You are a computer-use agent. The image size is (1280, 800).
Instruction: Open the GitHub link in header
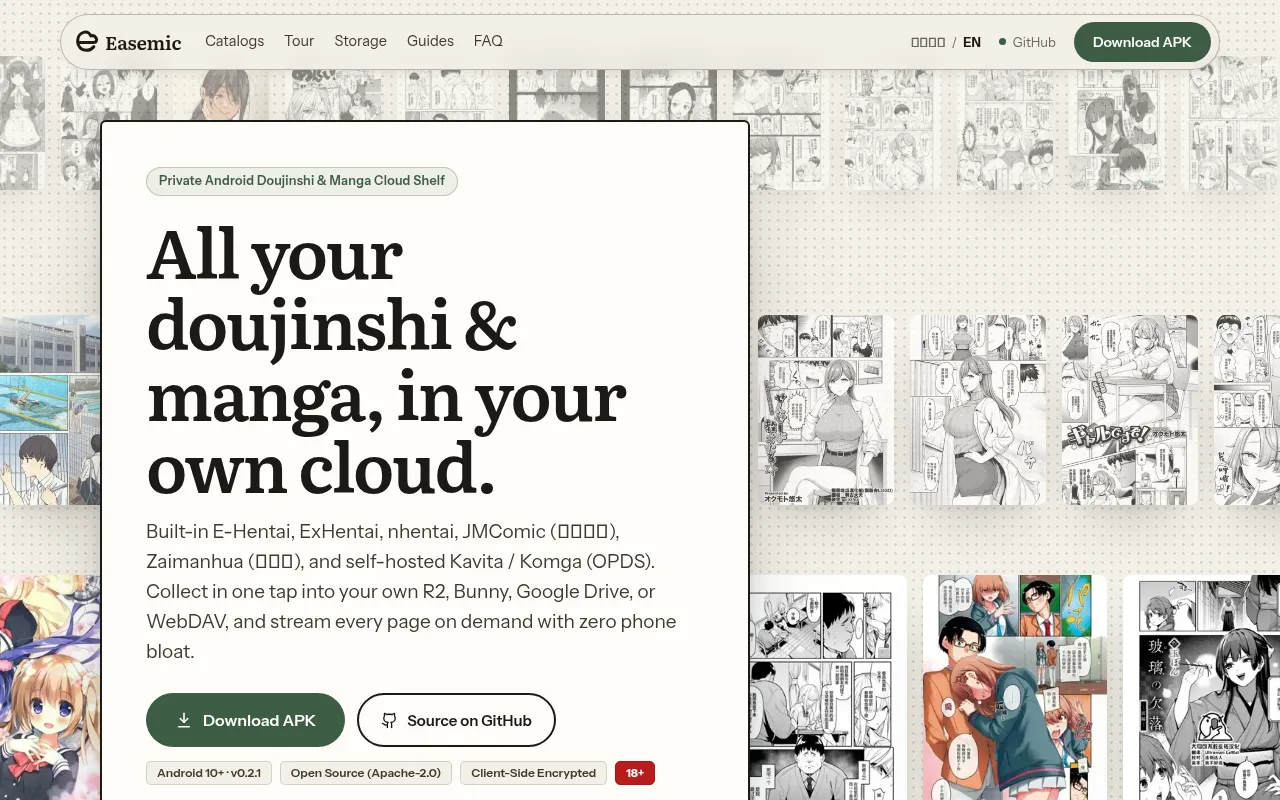(x=1034, y=42)
